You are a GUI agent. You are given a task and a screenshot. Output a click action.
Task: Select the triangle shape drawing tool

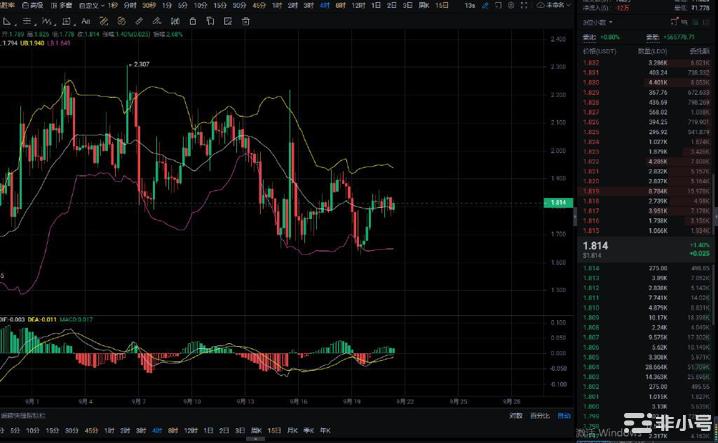click(x=7, y=22)
